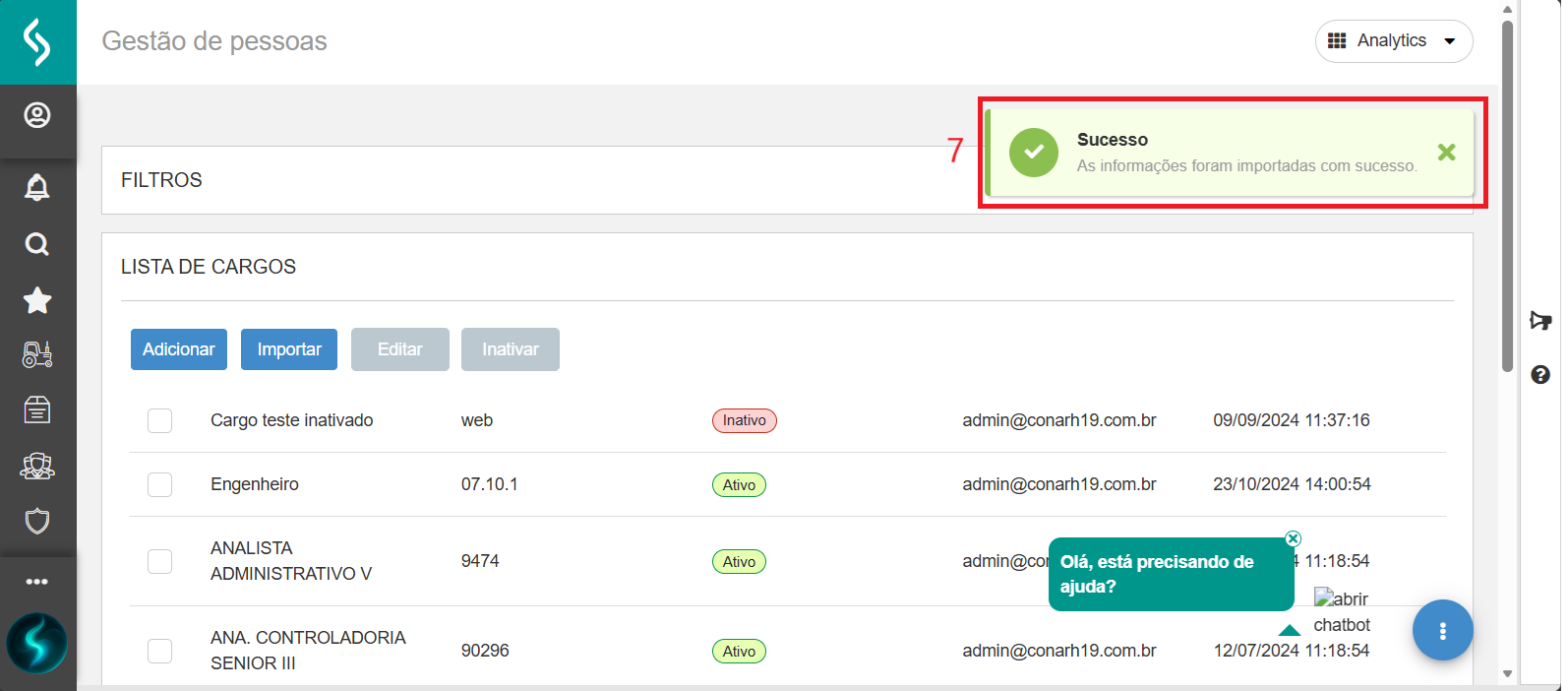Viewport: 1568px width, 691px height.
Task: Click the search magnifier icon in sidebar
Action: pos(37,244)
